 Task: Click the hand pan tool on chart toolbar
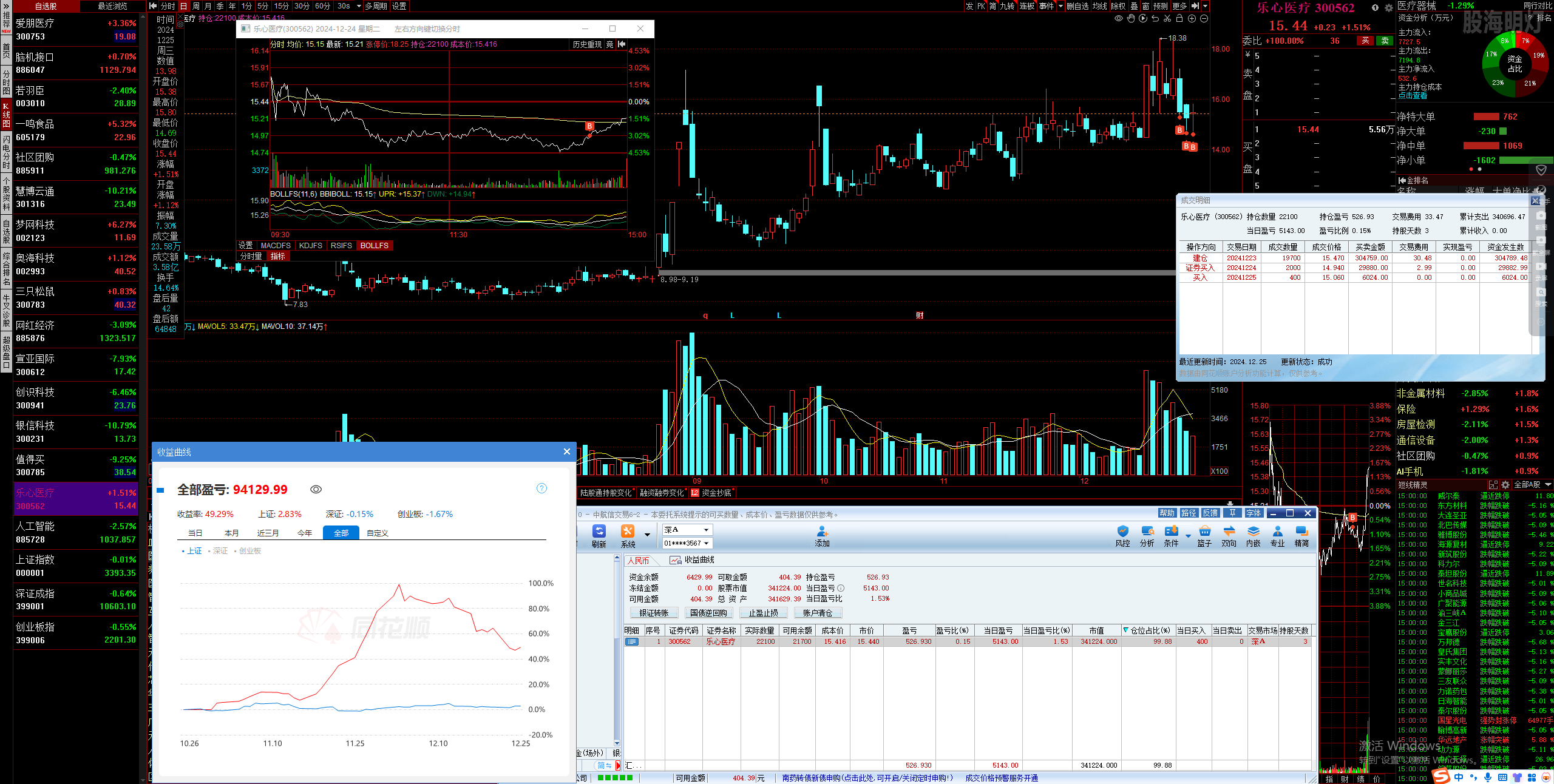pos(1131,19)
